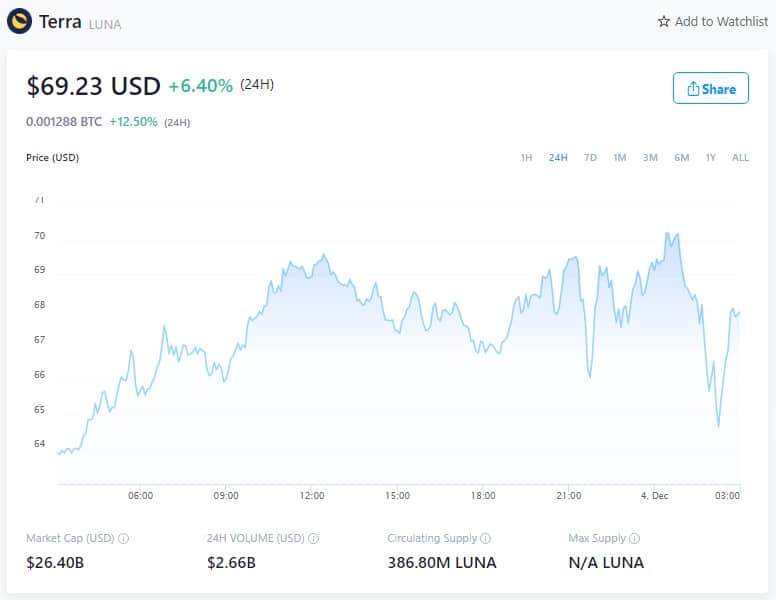This screenshot has width=776, height=600.
Task: Click the star icon beside Add to Watchlist
Action: (664, 22)
